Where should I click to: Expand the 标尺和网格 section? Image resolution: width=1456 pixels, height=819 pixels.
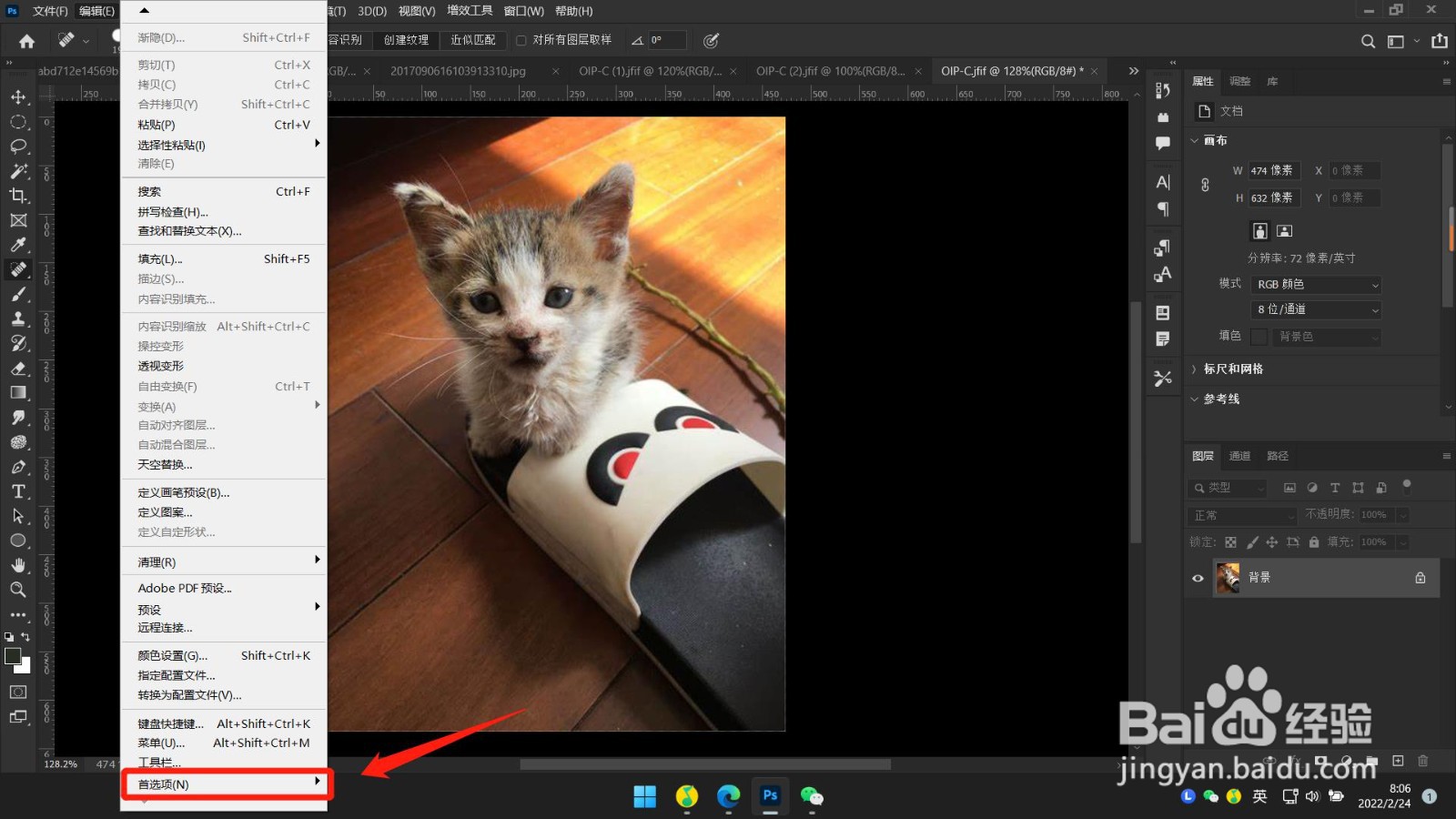tap(1195, 369)
